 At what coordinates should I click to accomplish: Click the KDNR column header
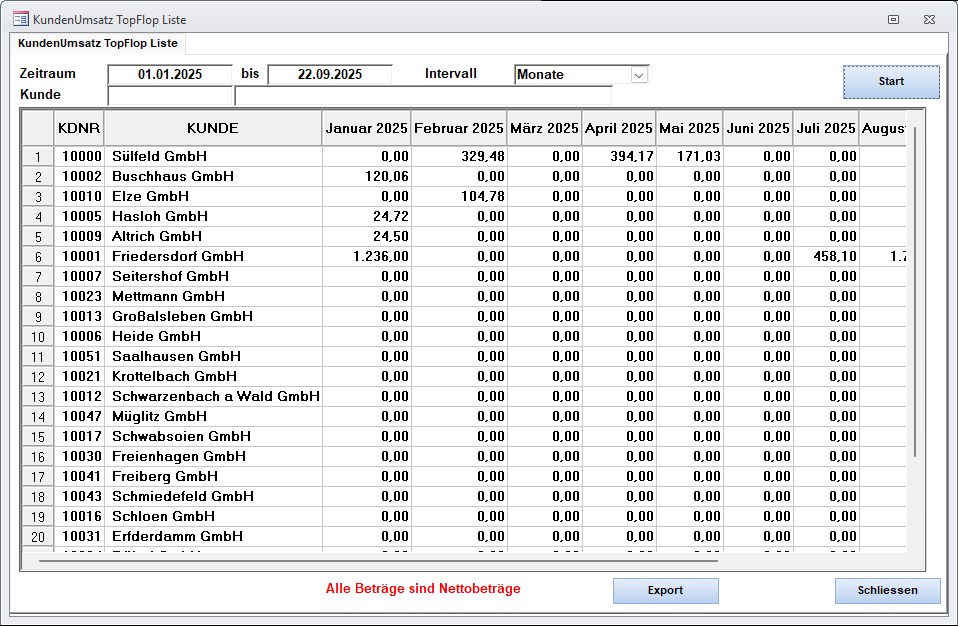[79, 128]
